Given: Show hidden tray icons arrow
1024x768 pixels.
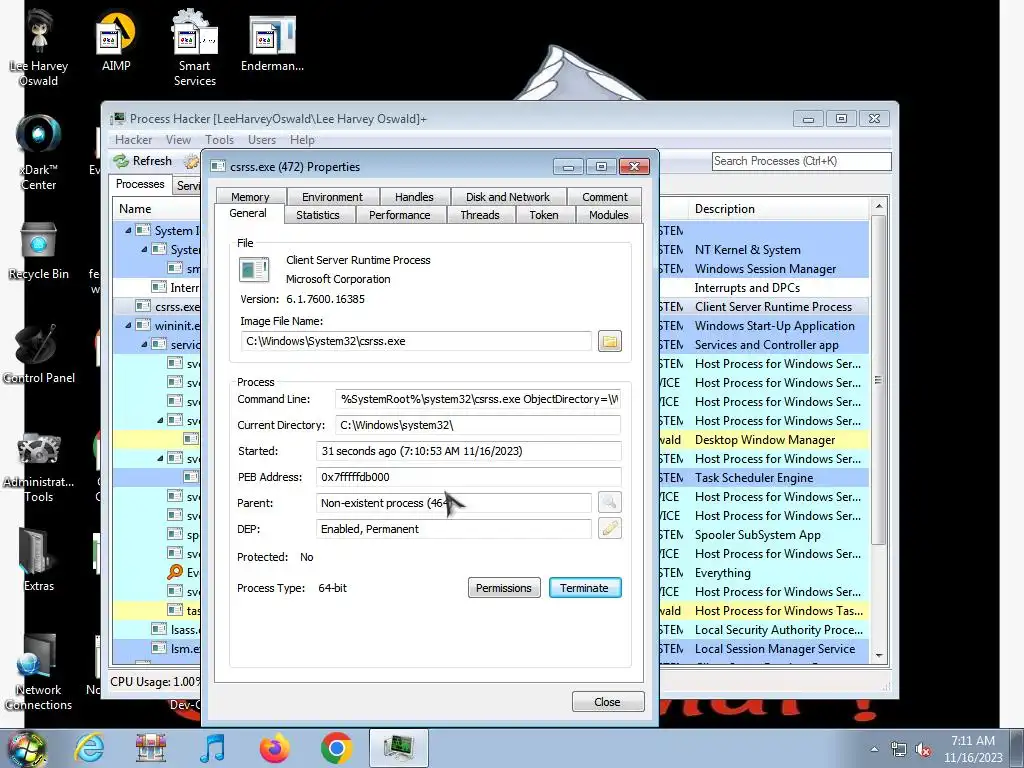Looking at the screenshot, I should [874, 750].
